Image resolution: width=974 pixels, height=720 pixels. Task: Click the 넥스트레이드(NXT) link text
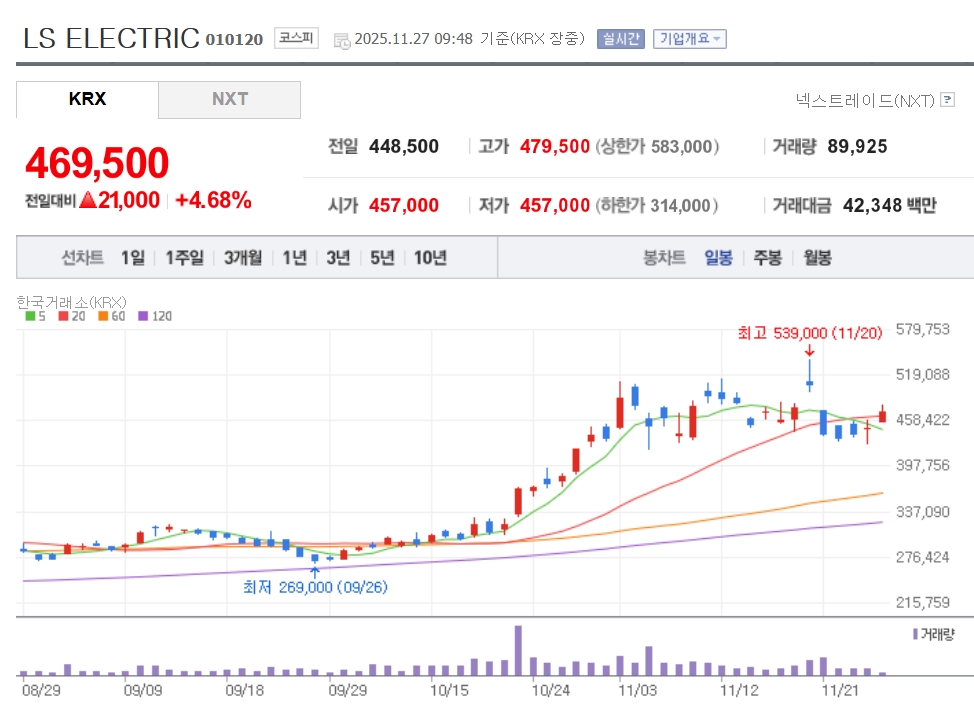tap(865, 100)
